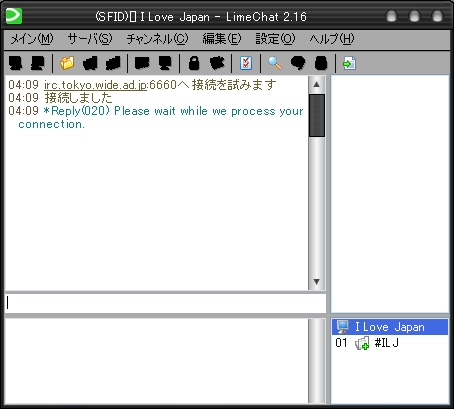The image size is (454, 409).
Task: Click the first computer icon in toolbar
Action: click(x=15, y=63)
